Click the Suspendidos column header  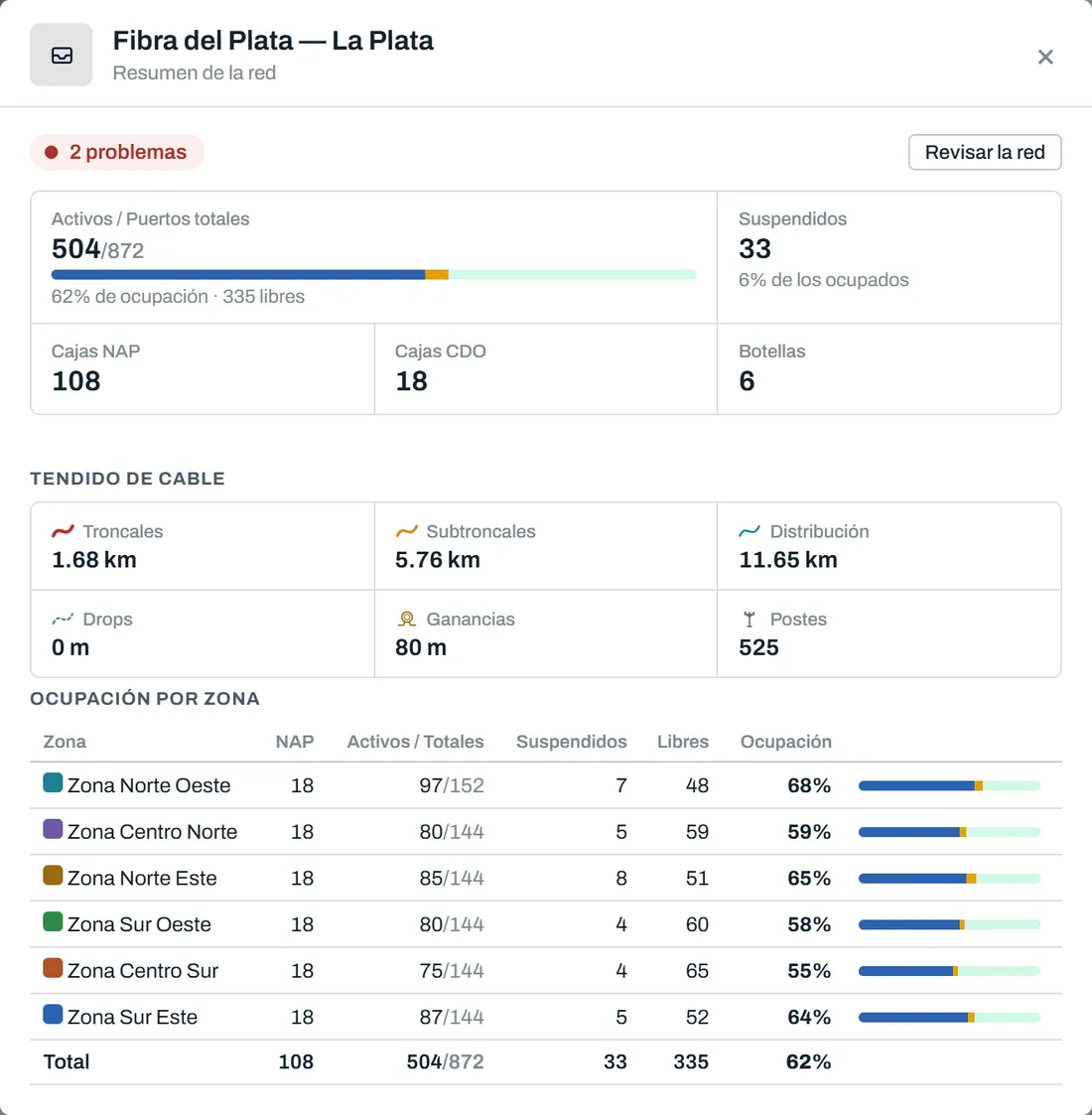[572, 742]
